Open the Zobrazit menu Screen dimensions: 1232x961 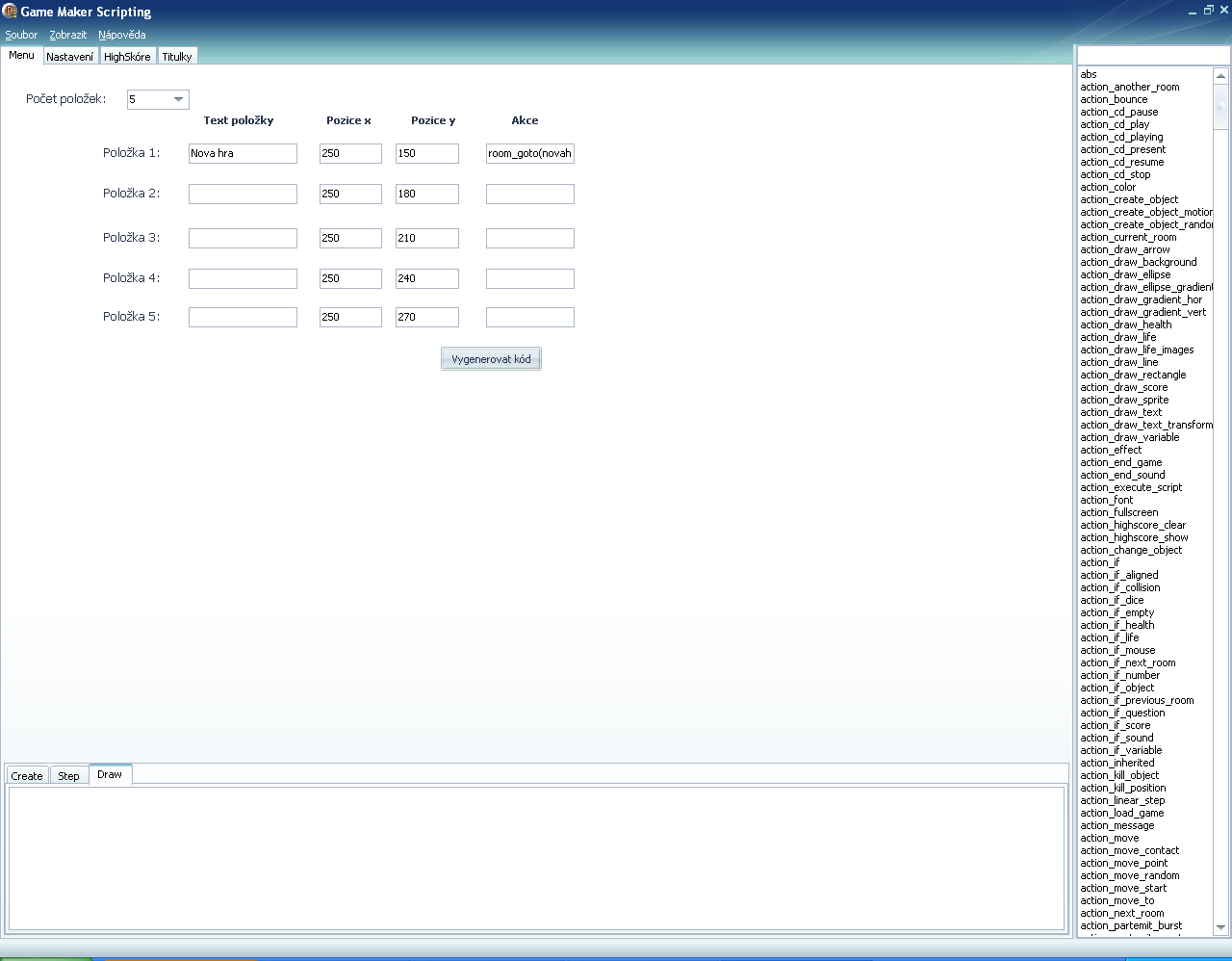[x=67, y=35]
